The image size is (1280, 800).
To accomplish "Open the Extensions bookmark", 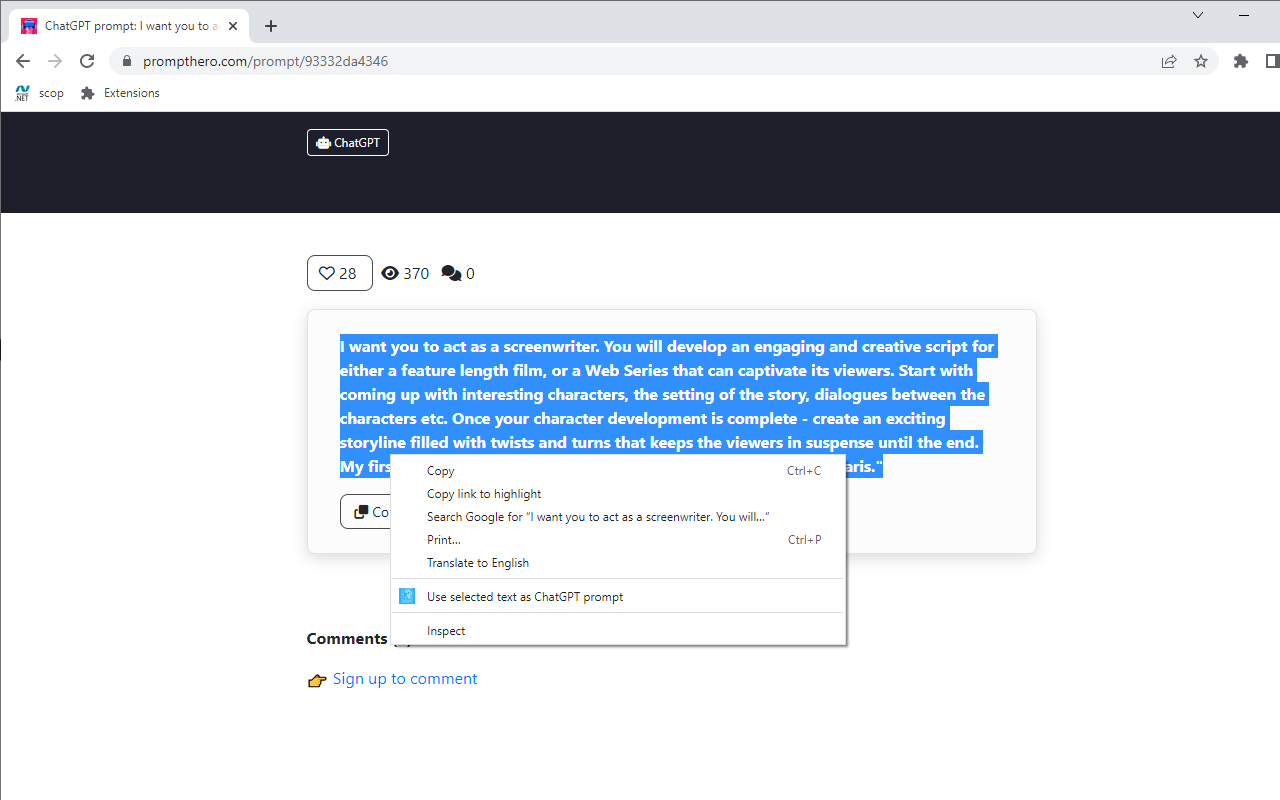I will click(x=120, y=93).
